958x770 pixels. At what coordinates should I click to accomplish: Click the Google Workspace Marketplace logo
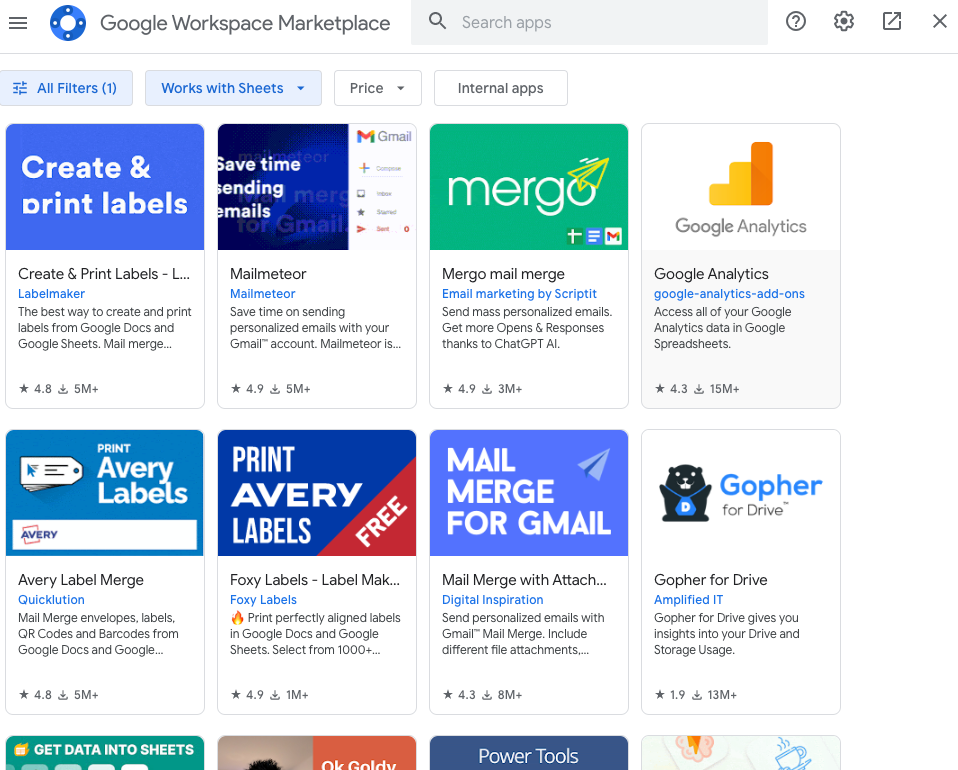coord(68,23)
